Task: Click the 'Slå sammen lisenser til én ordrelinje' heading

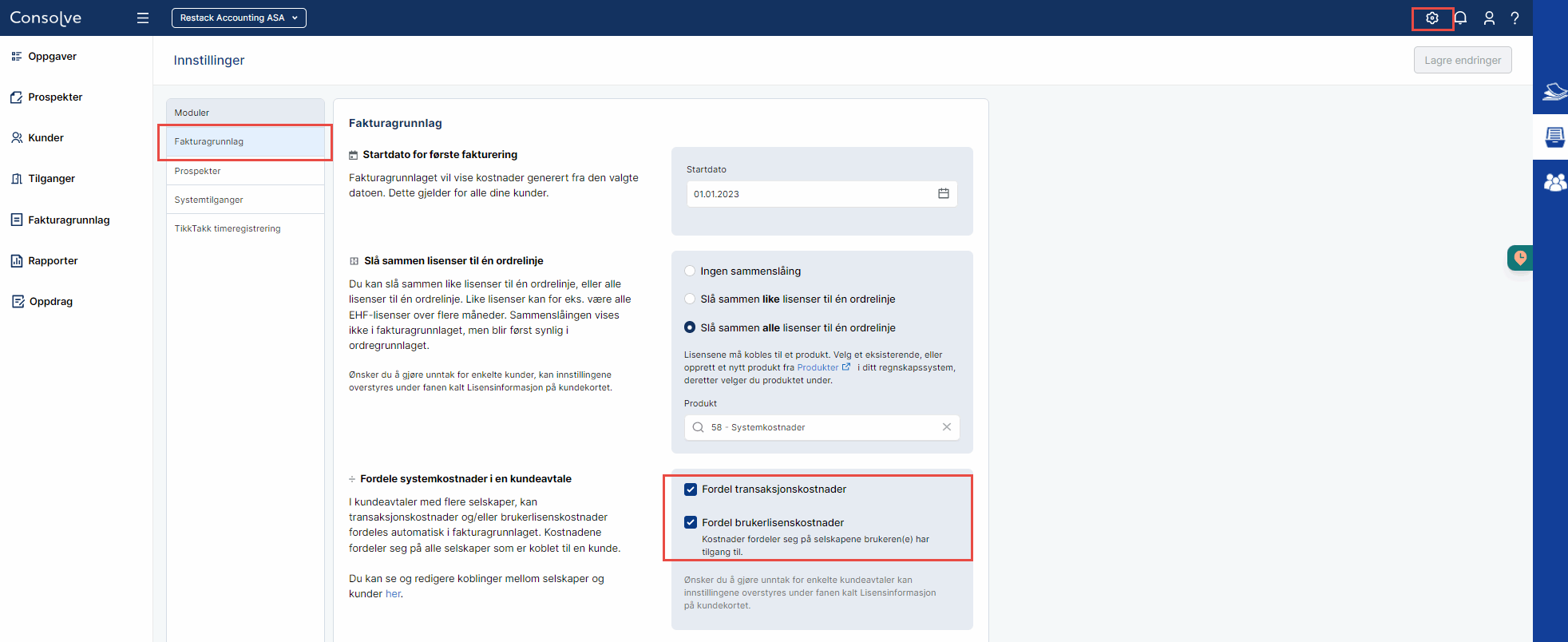Action: [x=453, y=260]
